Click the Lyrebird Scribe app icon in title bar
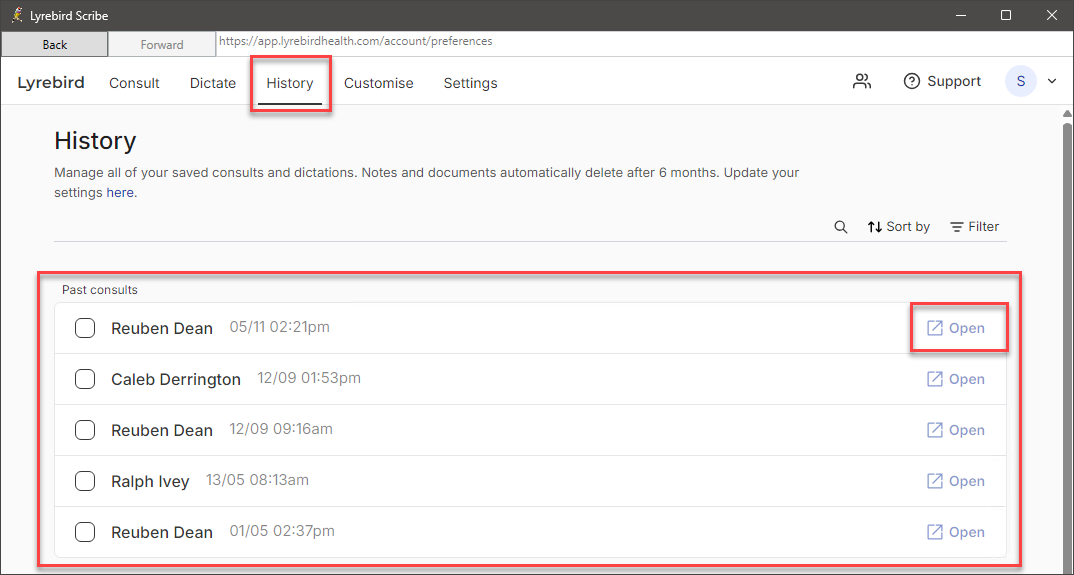Image resolution: width=1074 pixels, height=575 pixels. pos(17,15)
